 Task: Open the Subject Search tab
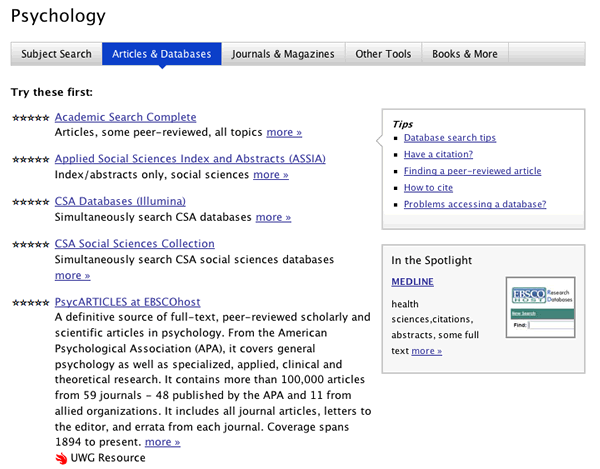[56, 54]
